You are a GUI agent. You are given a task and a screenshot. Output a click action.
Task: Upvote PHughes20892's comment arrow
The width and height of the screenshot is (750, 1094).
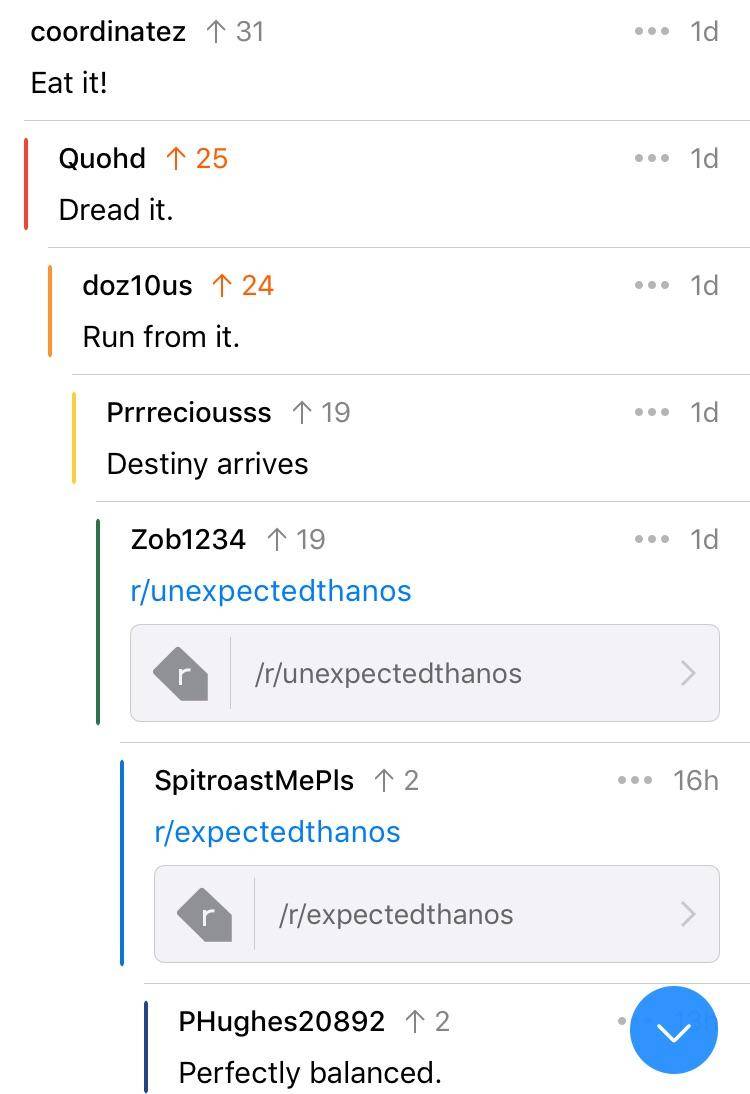point(415,1022)
